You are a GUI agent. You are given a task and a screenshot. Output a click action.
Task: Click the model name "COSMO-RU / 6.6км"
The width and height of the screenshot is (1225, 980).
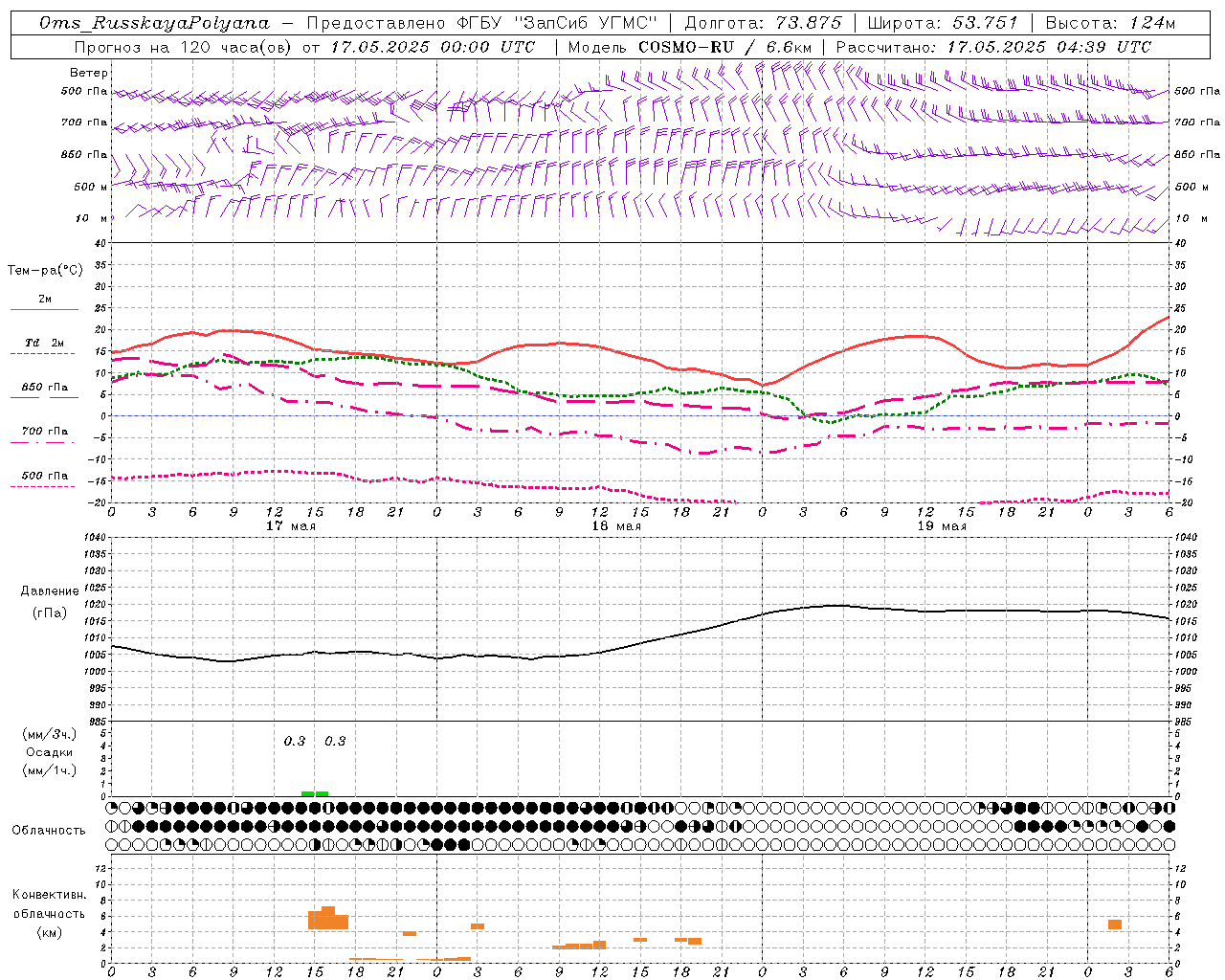coord(725,47)
